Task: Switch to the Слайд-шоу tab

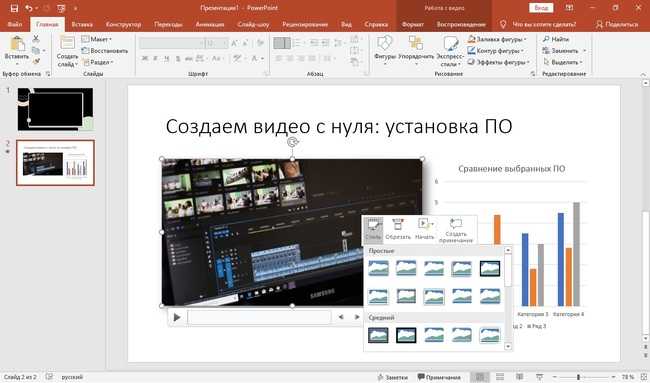Action: pyautogui.click(x=253, y=24)
